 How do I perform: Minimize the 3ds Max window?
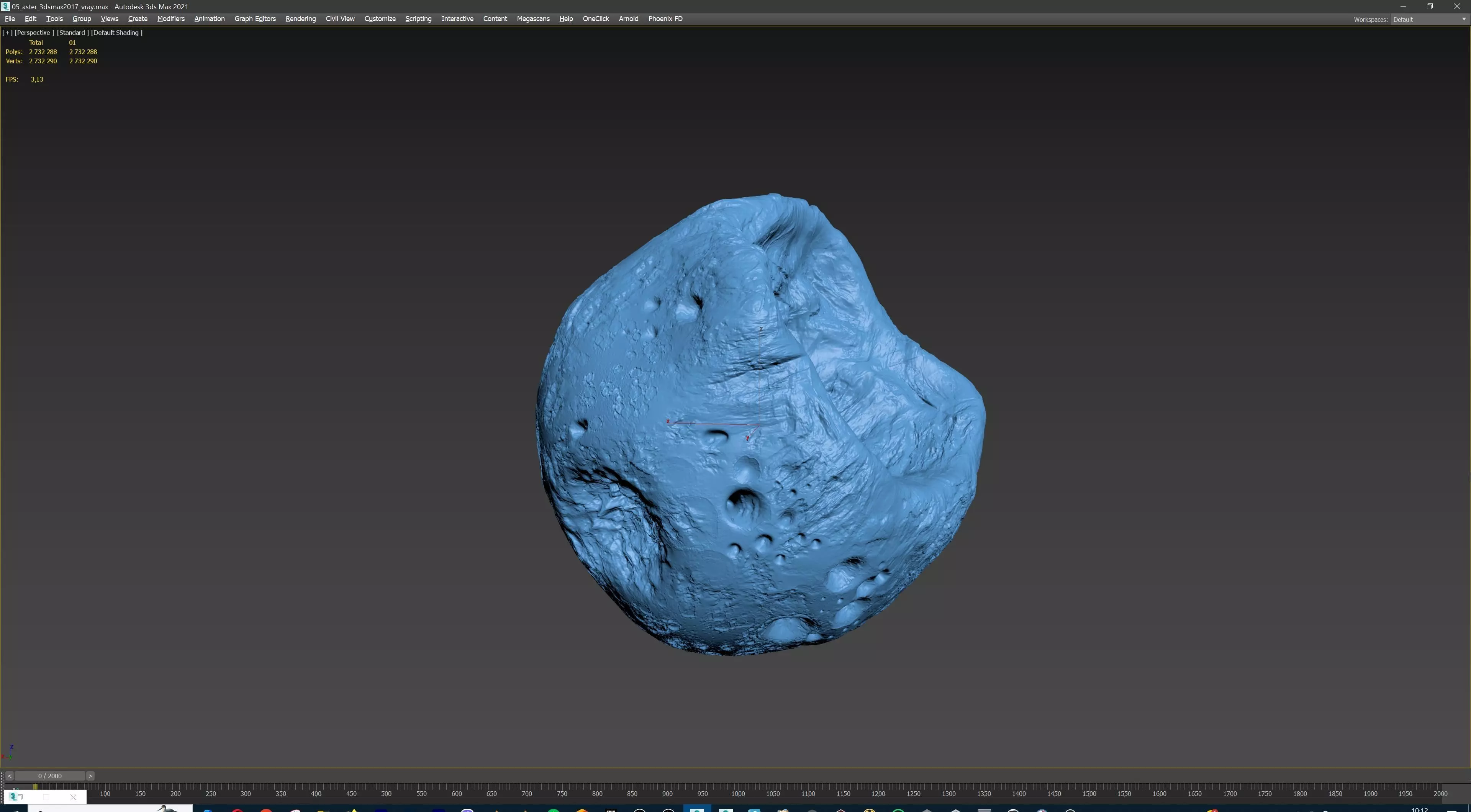[1403, 6]
